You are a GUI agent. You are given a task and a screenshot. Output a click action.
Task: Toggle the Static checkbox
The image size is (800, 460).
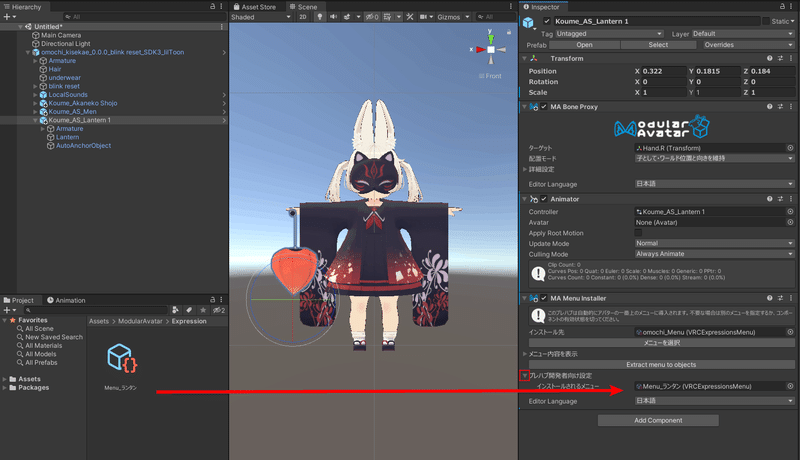click(x=766, y=21)
